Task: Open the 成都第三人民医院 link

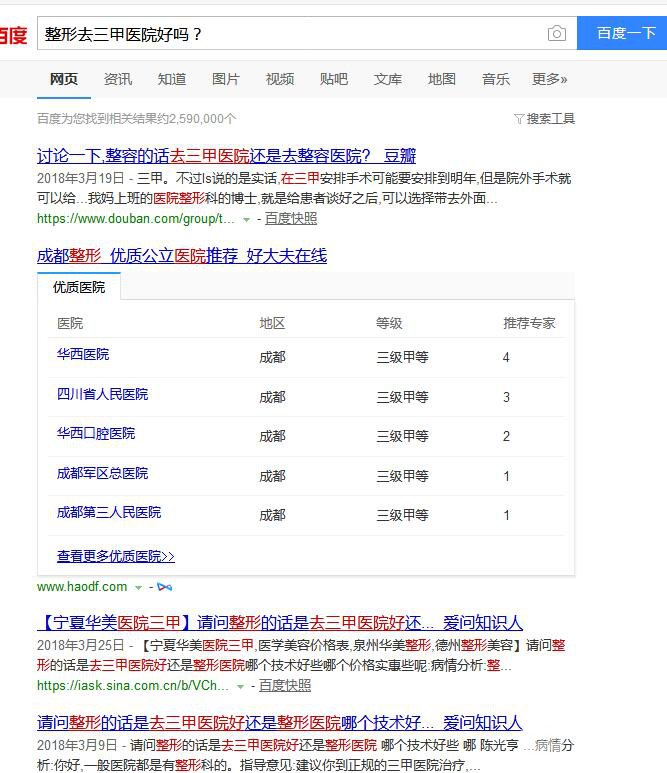Action: pyautogui.click(x=109, y=512)
